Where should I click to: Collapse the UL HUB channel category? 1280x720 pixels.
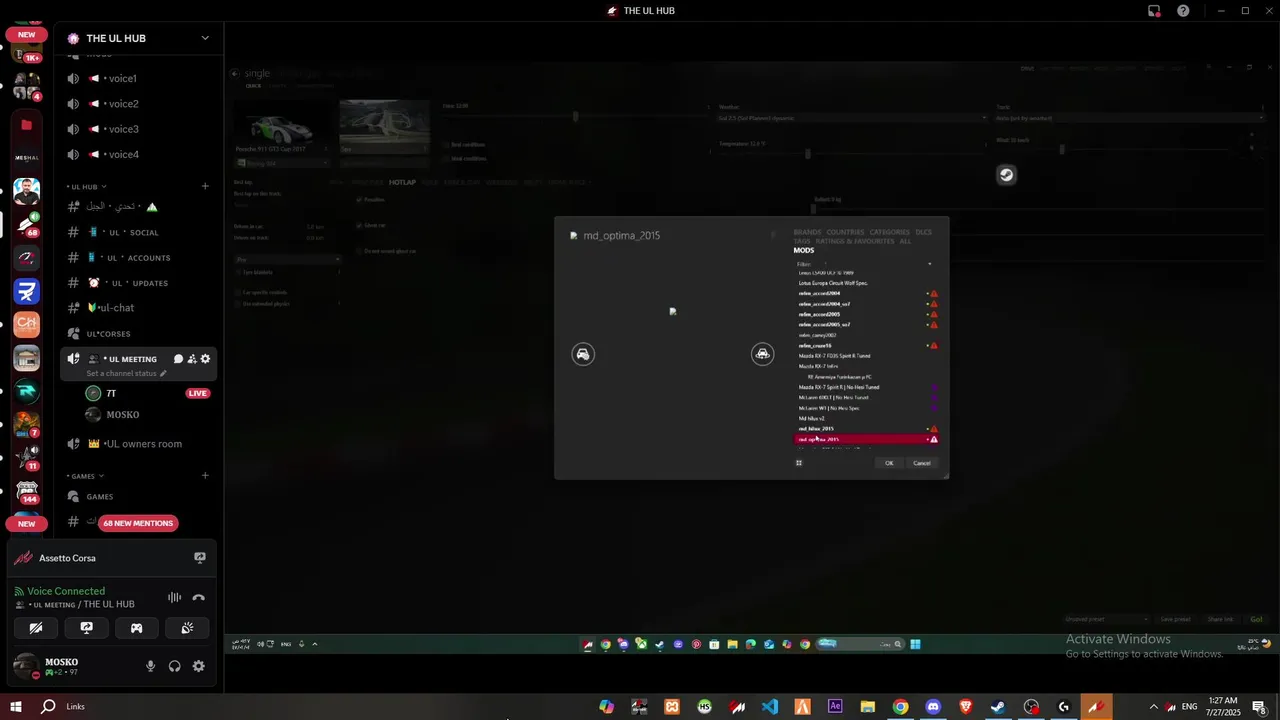[x=87, y=187]
